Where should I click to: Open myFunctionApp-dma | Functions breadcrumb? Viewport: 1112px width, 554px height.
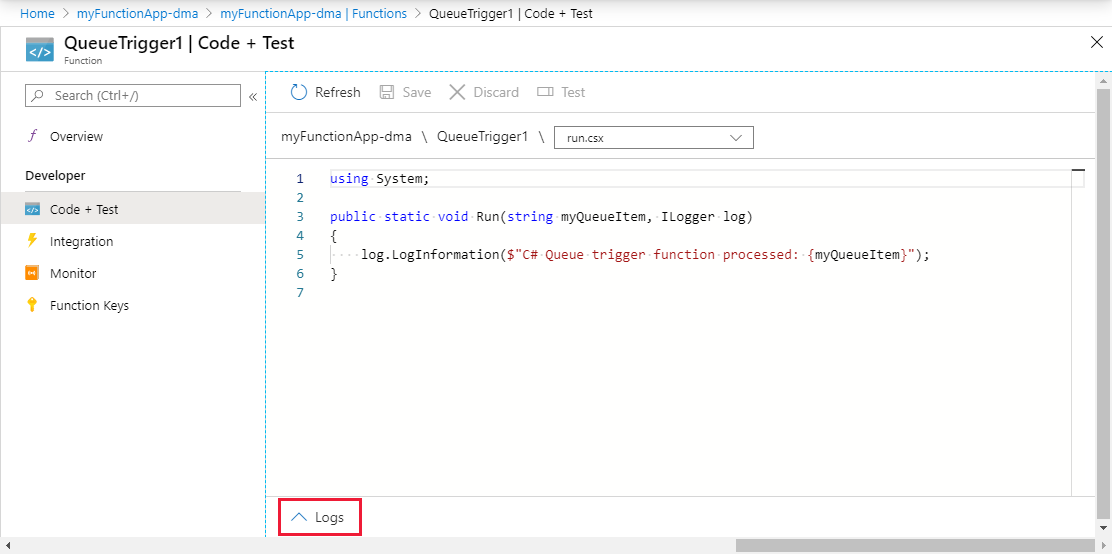pos(313,13)
